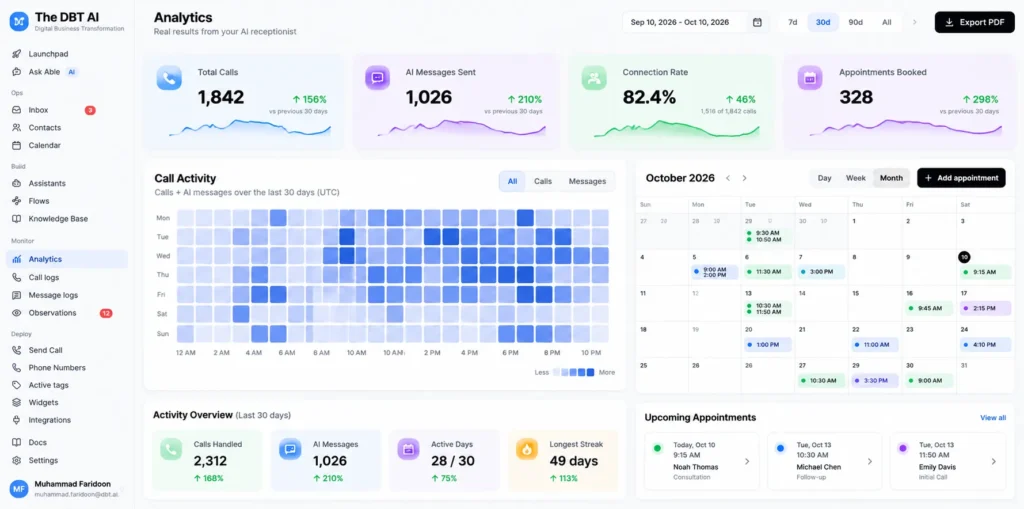Select the 90d time range

(856, 22)
